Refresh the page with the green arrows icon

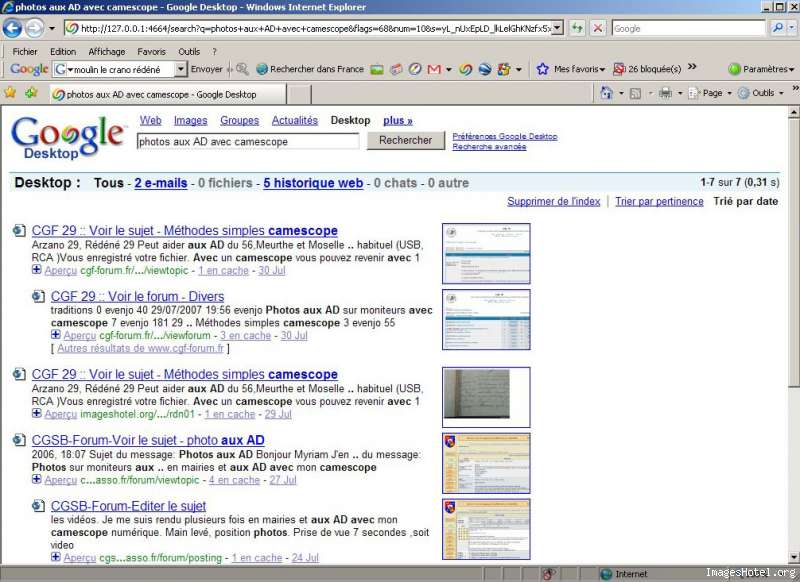click(x=577, y=28)
